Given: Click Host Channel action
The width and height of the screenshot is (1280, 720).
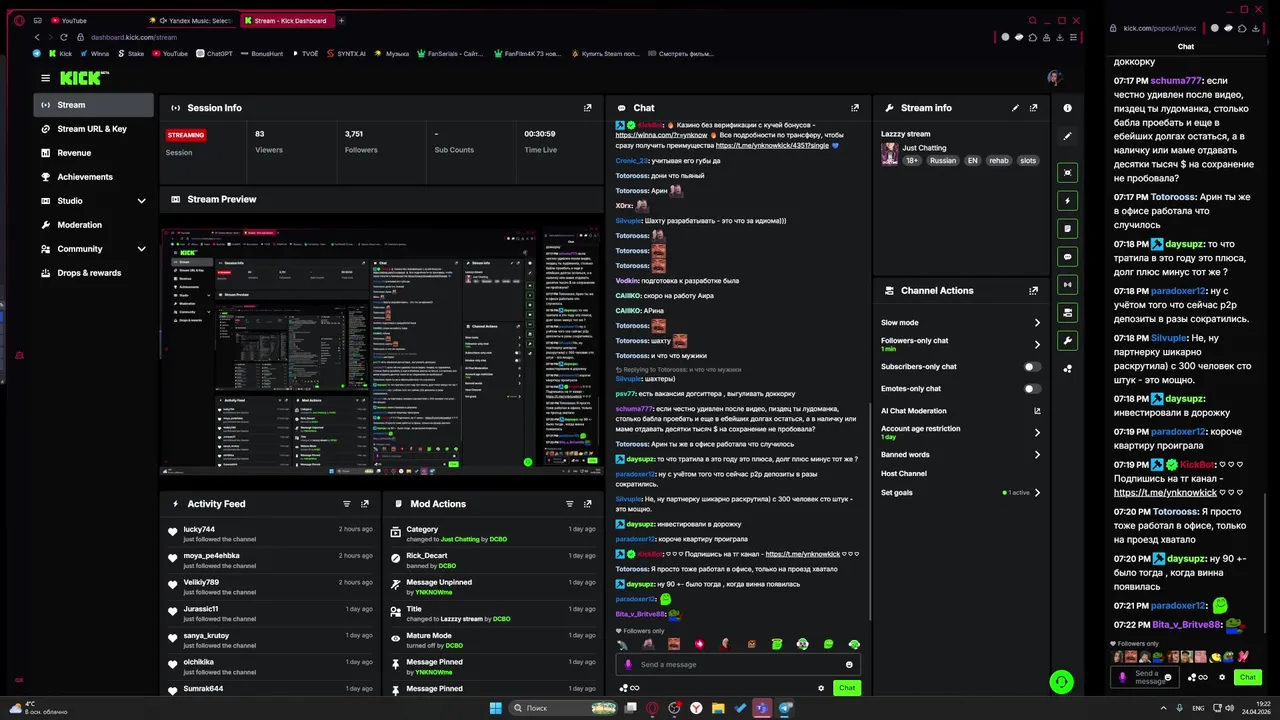Looking at the screenshot, I should 904,474.
